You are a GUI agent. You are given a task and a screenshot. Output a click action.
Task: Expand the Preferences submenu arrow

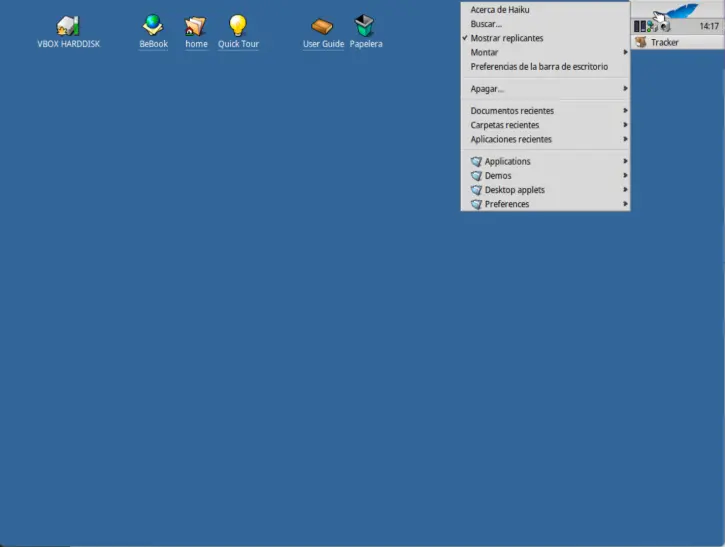tap(625, 204)
